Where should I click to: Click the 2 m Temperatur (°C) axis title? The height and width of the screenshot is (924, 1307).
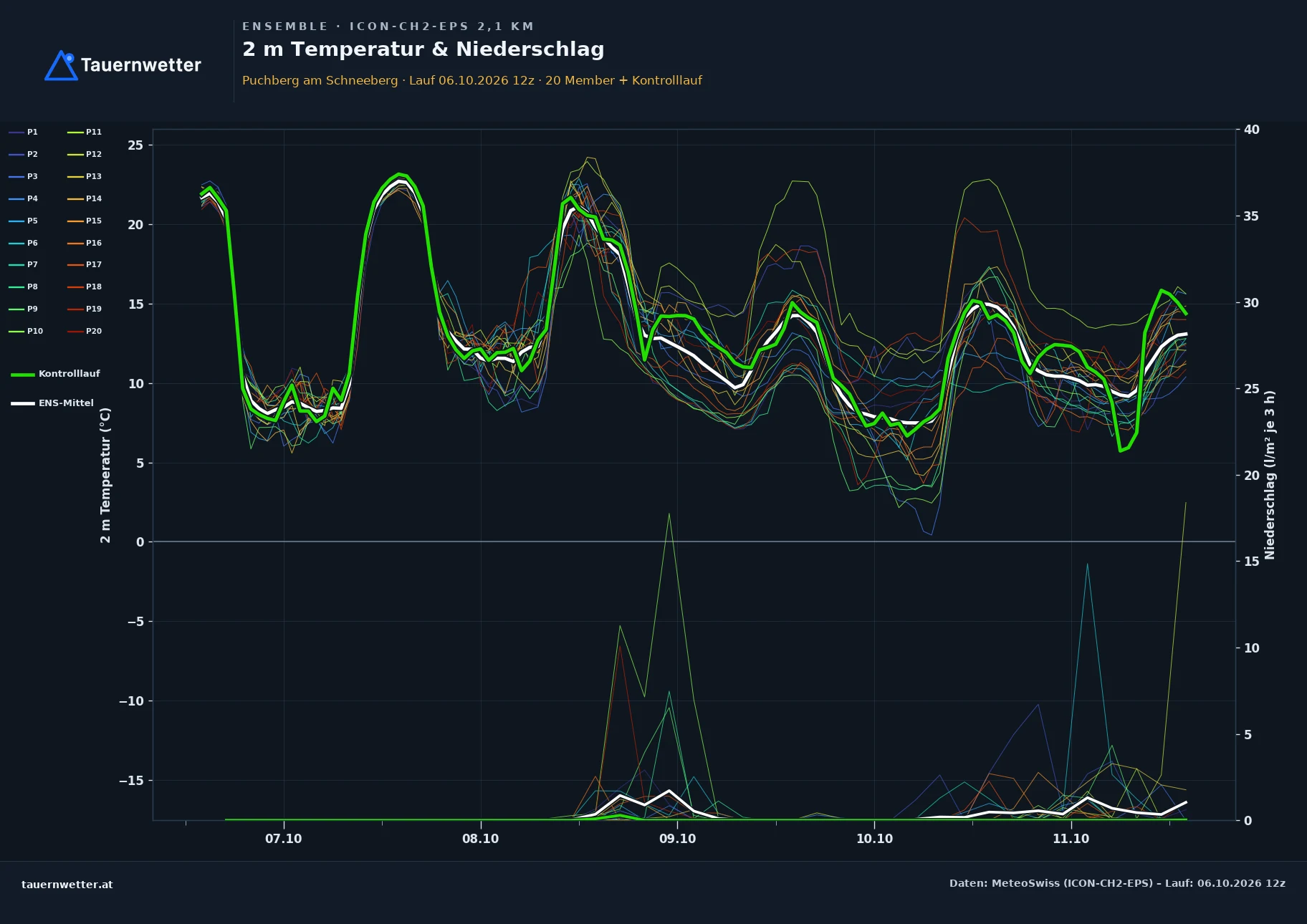tap(106, 476)
